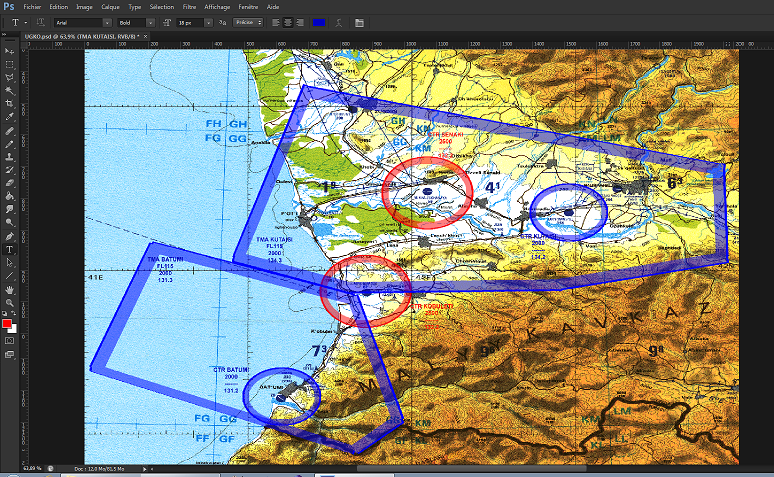The image size is (774, 477).
Task: Select the Hand tool
Action: pyautogui.click(x=9, y=290)
